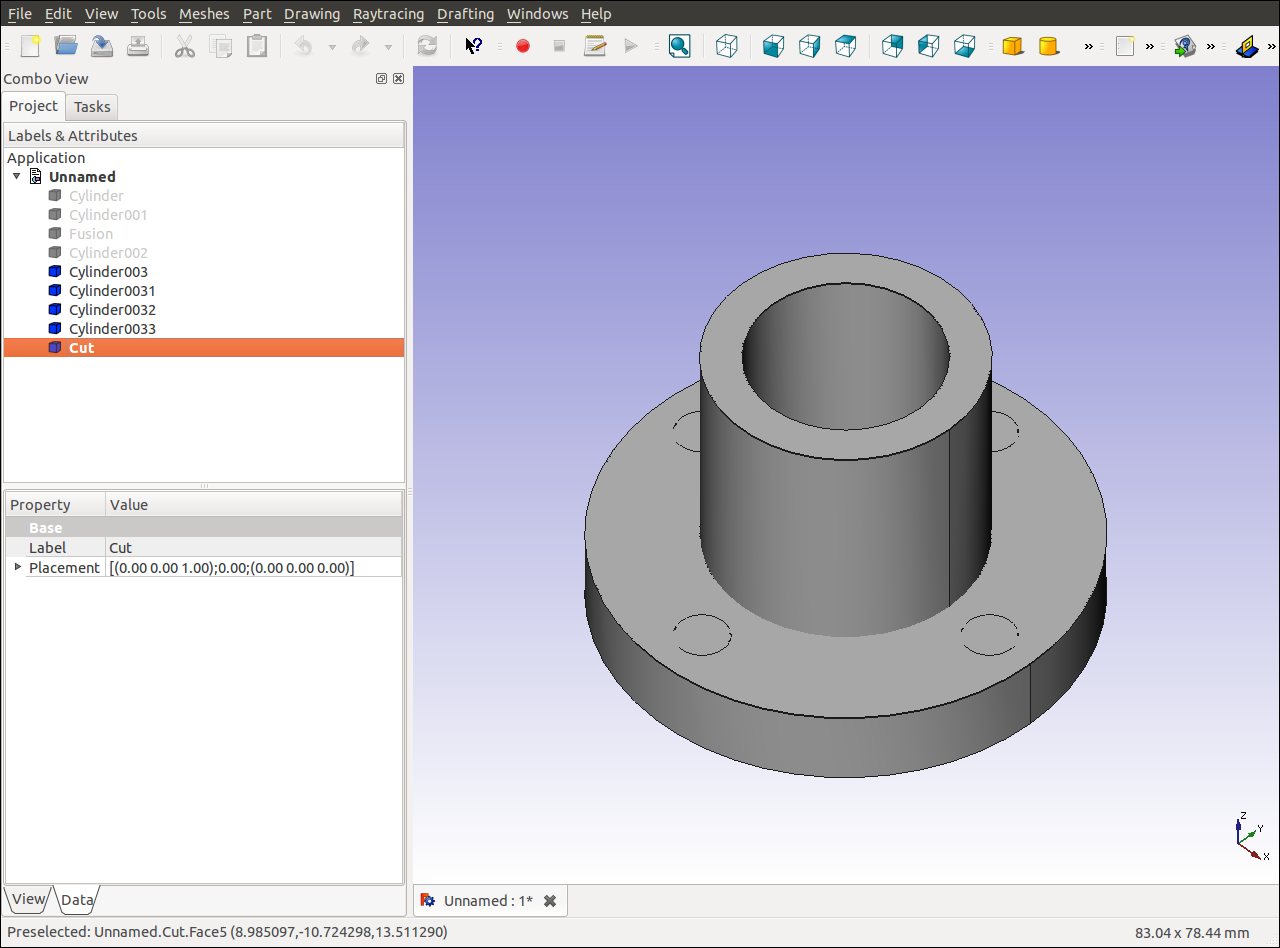Viewport: 1280px width, 948px height.
Task: Switch to Front view cube icon
Action: [x=773, y=46]
